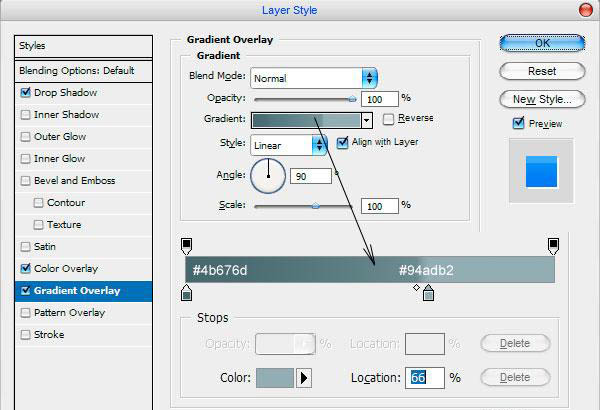The image size is (600, 410).
Task: Select the Color Overlay style row
Action: click(x=83, y=268)
